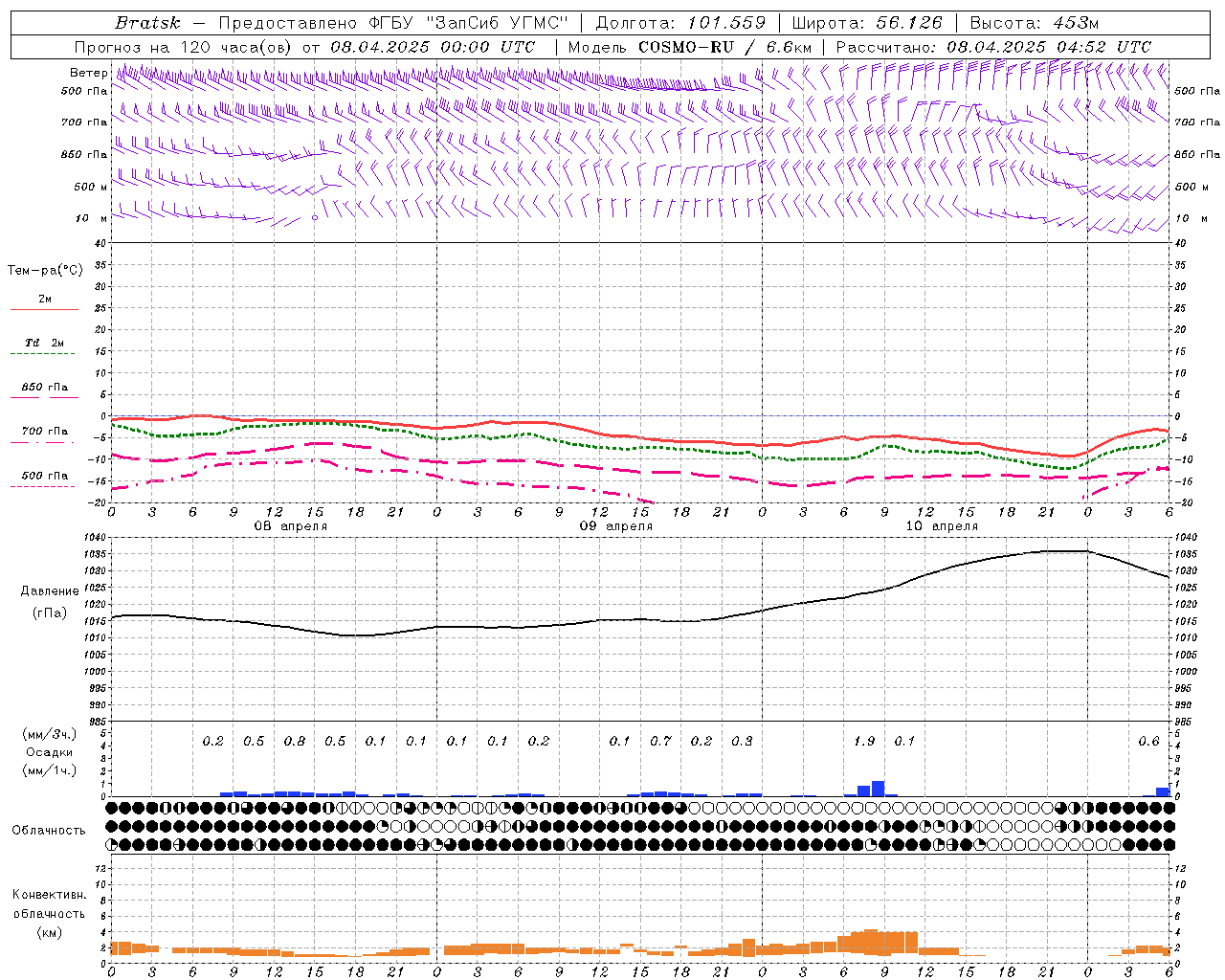Click the Bratsk station name in title

[x=147, y=23]
